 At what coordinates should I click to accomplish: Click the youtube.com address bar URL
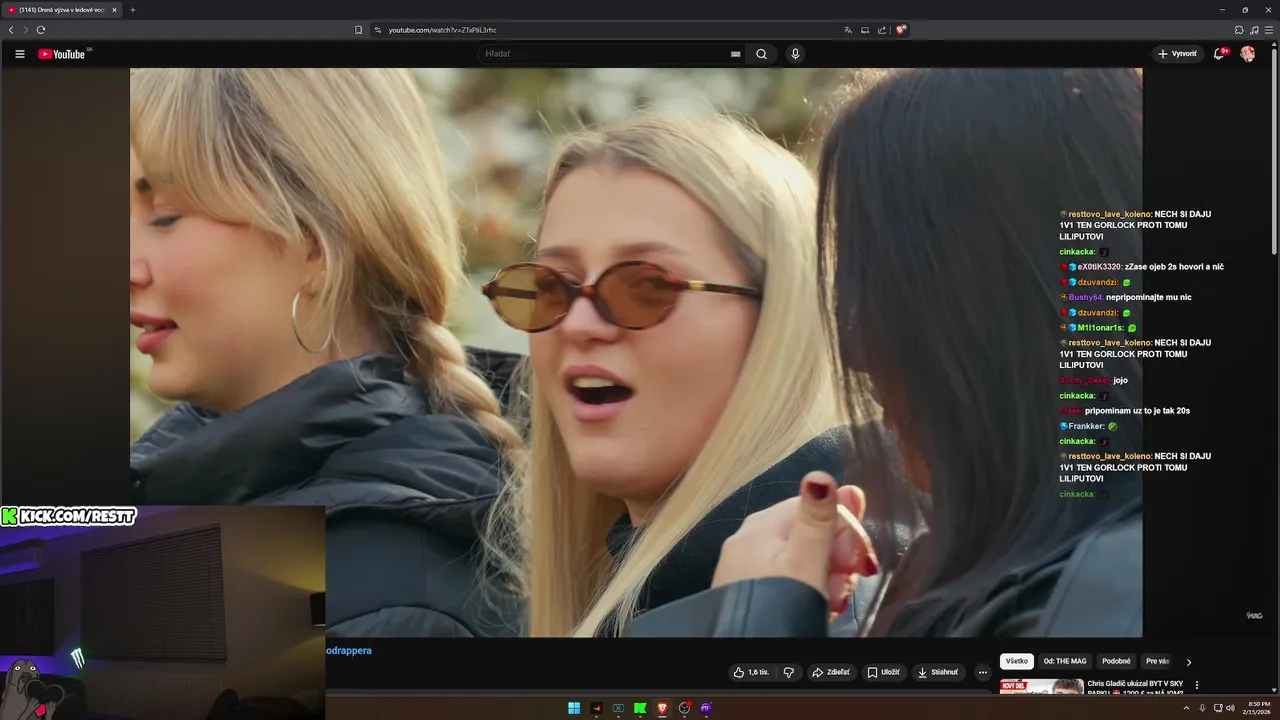click(x=442, y=30)
